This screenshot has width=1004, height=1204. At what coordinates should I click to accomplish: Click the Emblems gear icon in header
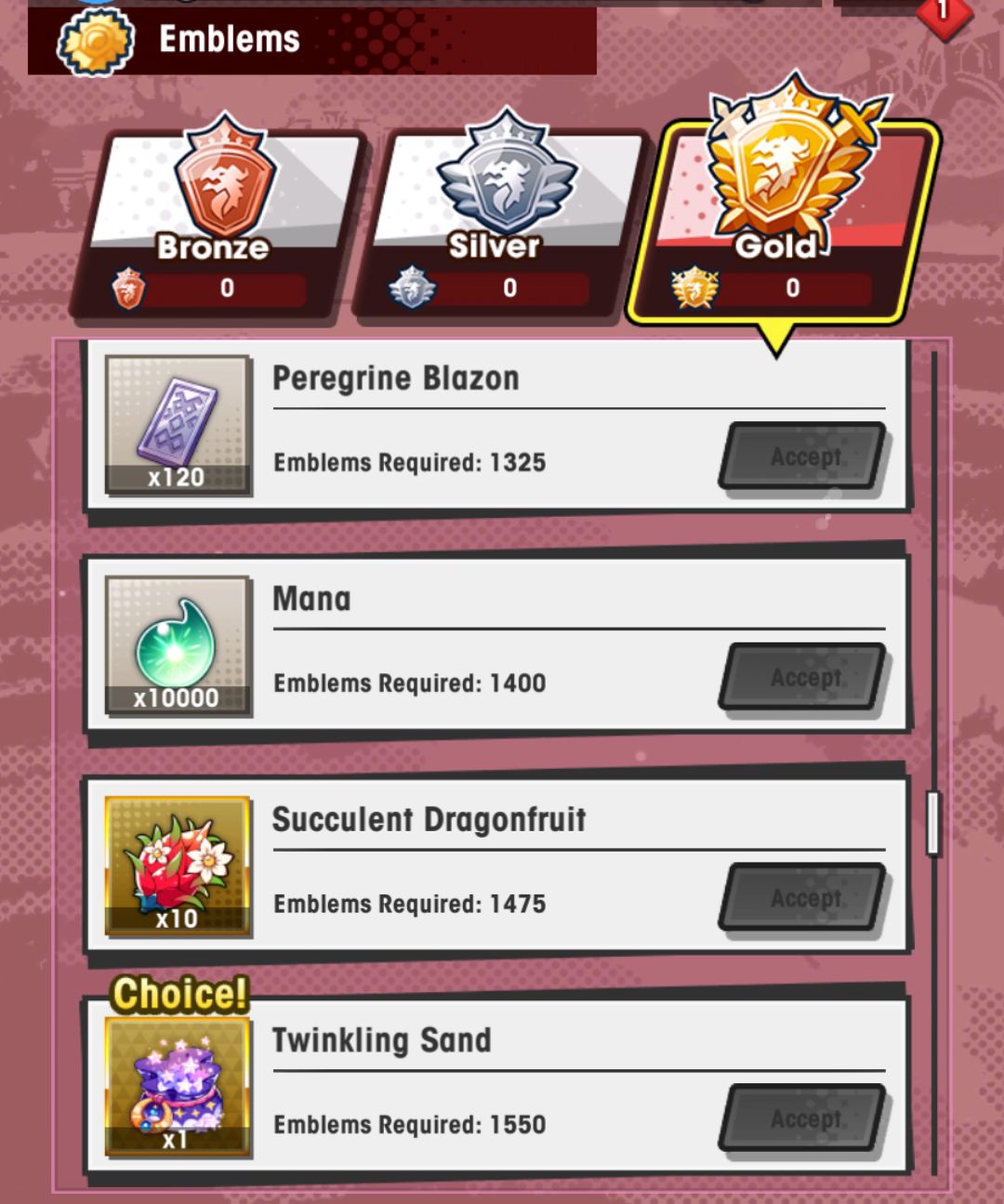point(96,42)
